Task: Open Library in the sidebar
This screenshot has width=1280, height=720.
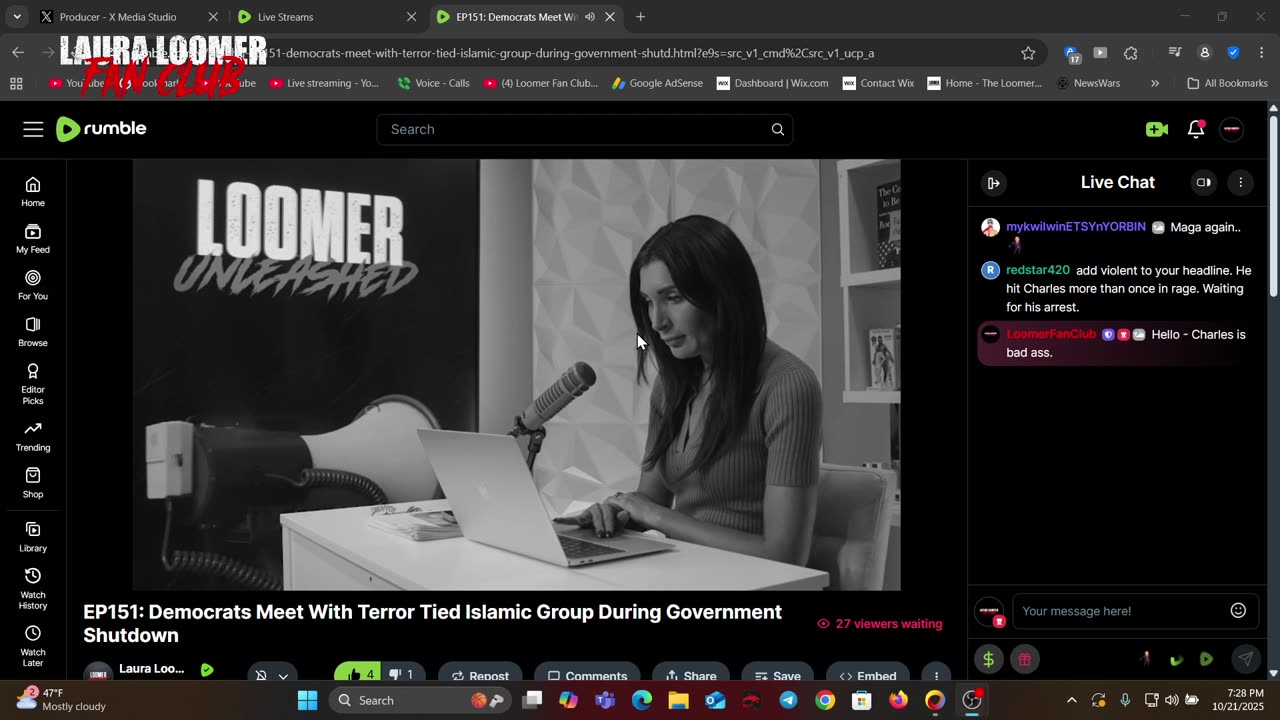Action: (x=33, y=537)
